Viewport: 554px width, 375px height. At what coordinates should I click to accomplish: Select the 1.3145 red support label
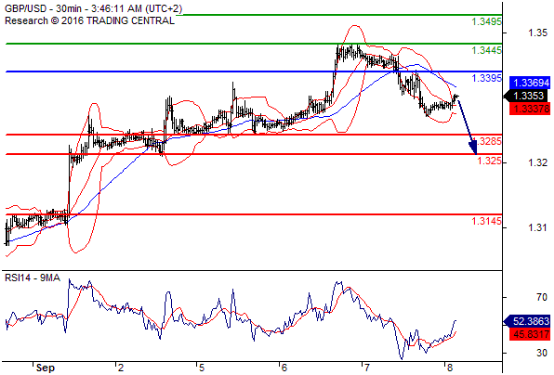(487, 221)
